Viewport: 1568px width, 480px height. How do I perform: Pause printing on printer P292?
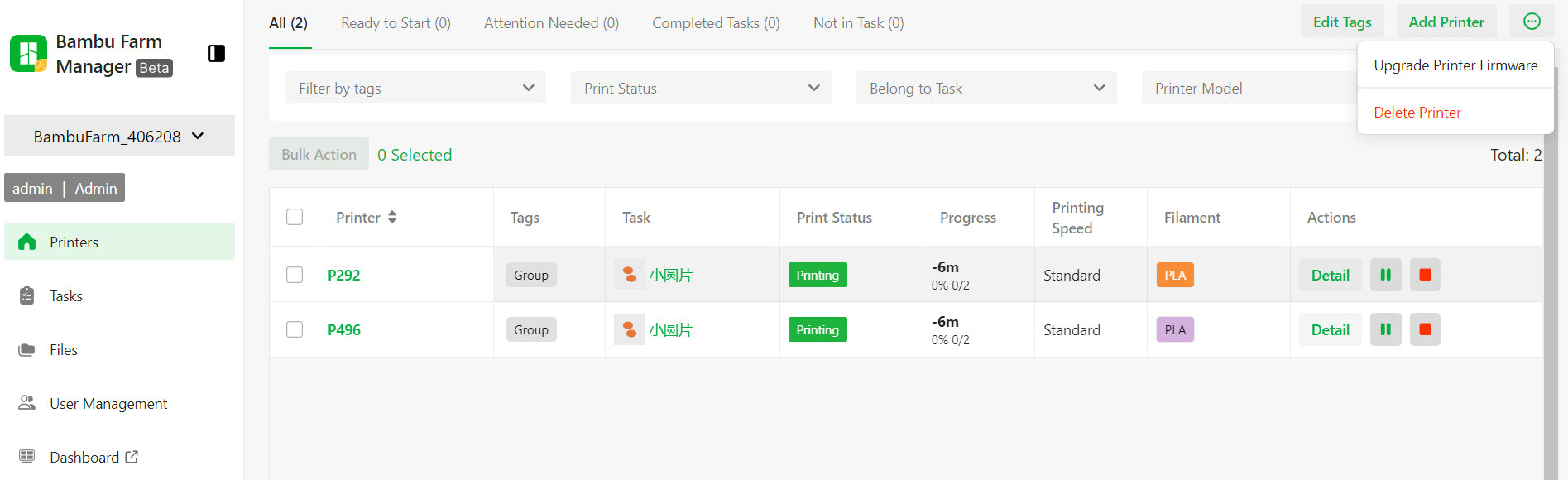click(1385, 275)
